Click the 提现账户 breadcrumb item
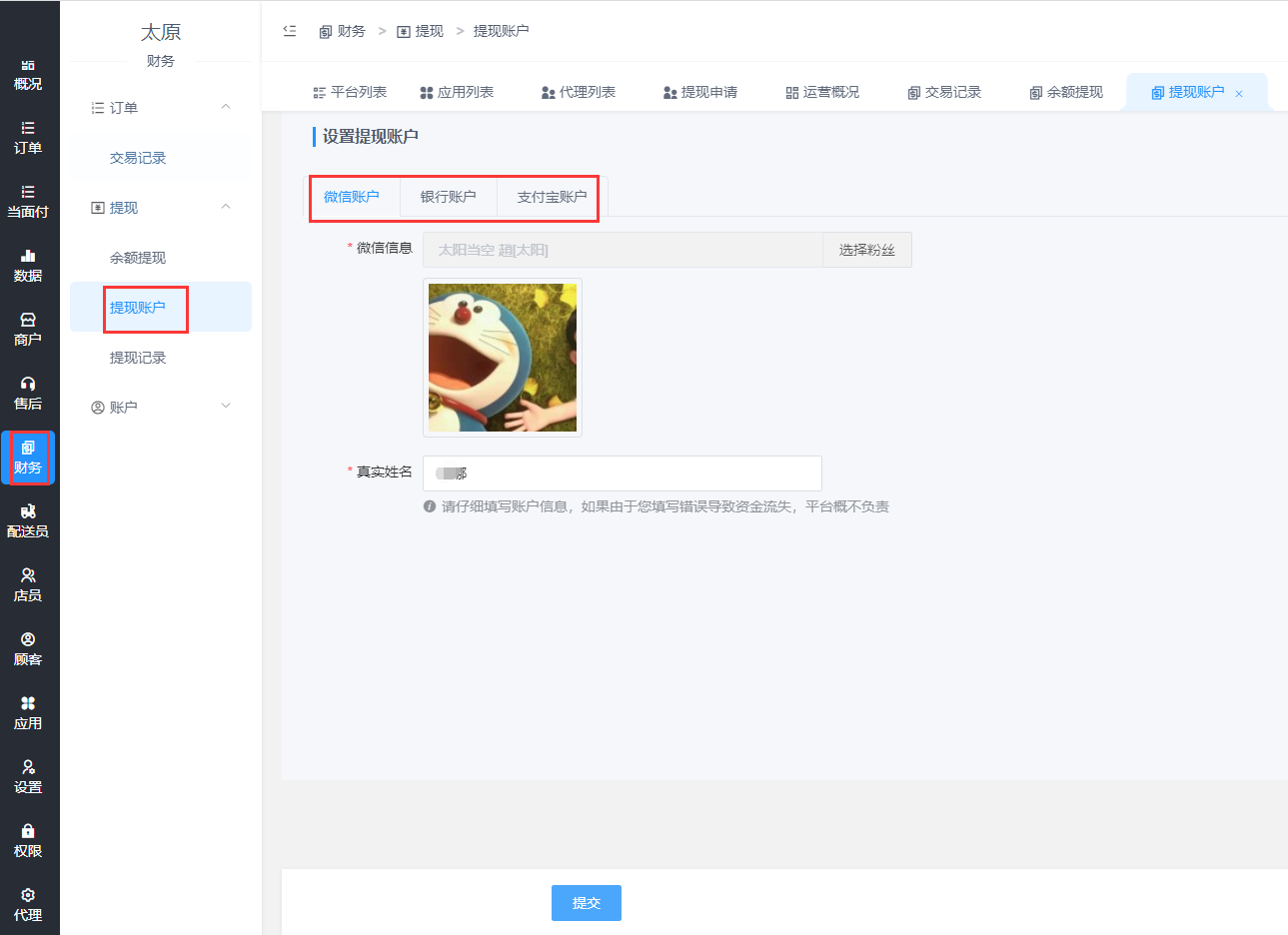 point(501,31)
